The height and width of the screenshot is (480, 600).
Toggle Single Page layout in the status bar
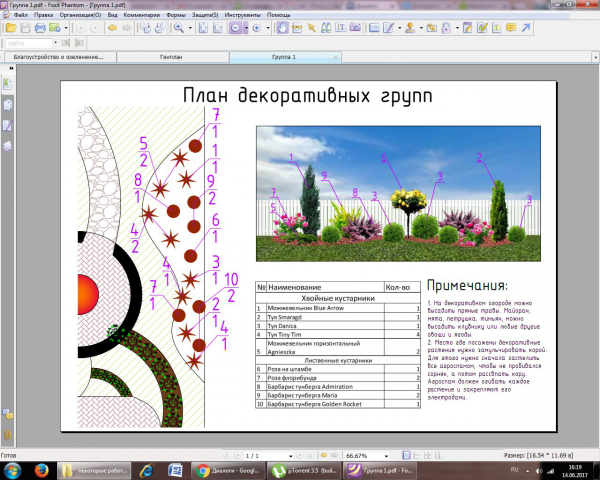[406, 456]
